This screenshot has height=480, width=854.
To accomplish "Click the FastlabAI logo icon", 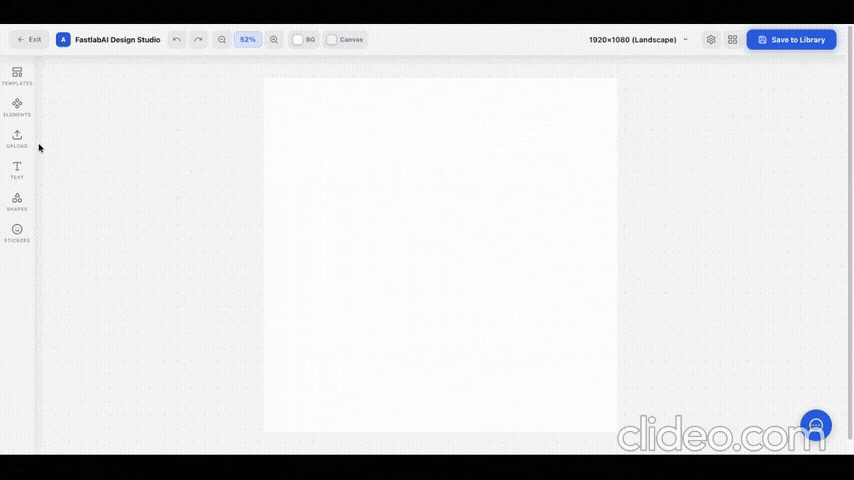I will 63,40.
